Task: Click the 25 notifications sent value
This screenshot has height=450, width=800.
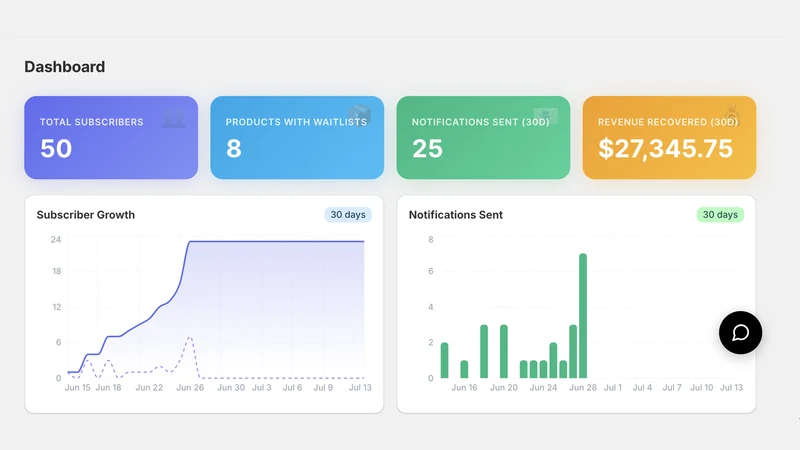Action: (x=428, y=148)
